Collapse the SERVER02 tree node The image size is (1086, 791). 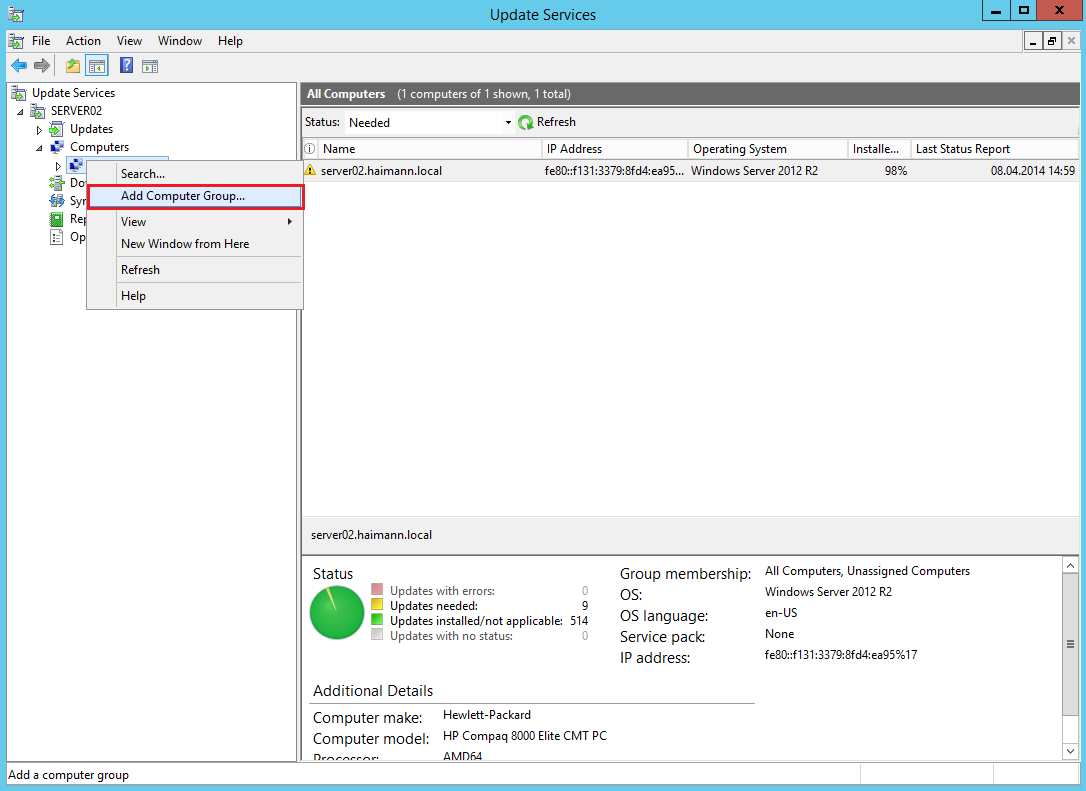tap(22, 110)
